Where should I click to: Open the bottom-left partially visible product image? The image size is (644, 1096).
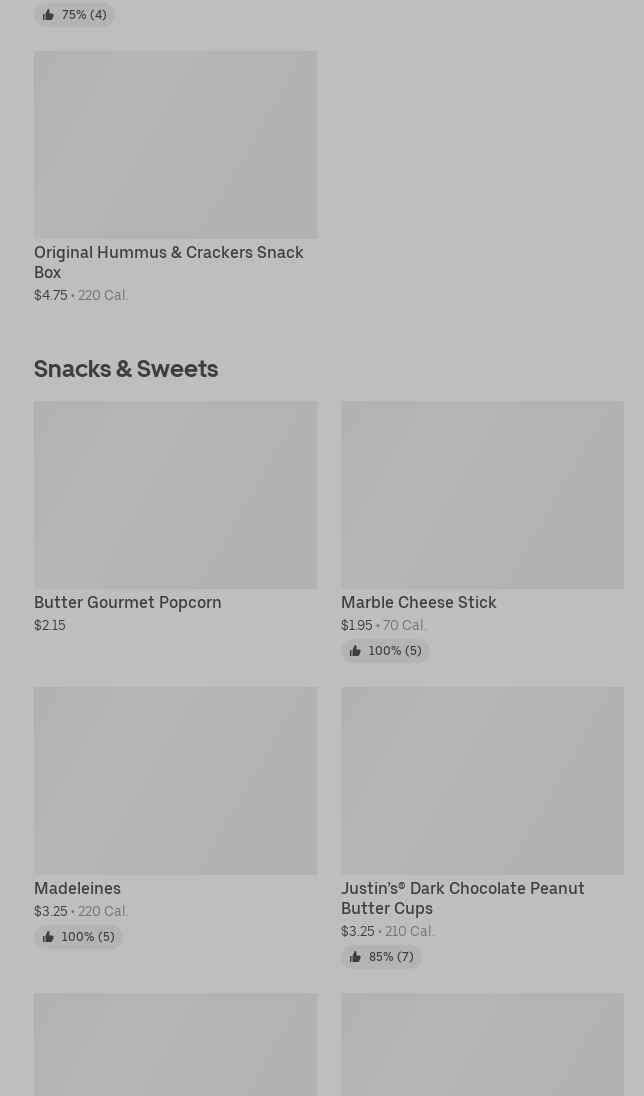pos(175,1044)
